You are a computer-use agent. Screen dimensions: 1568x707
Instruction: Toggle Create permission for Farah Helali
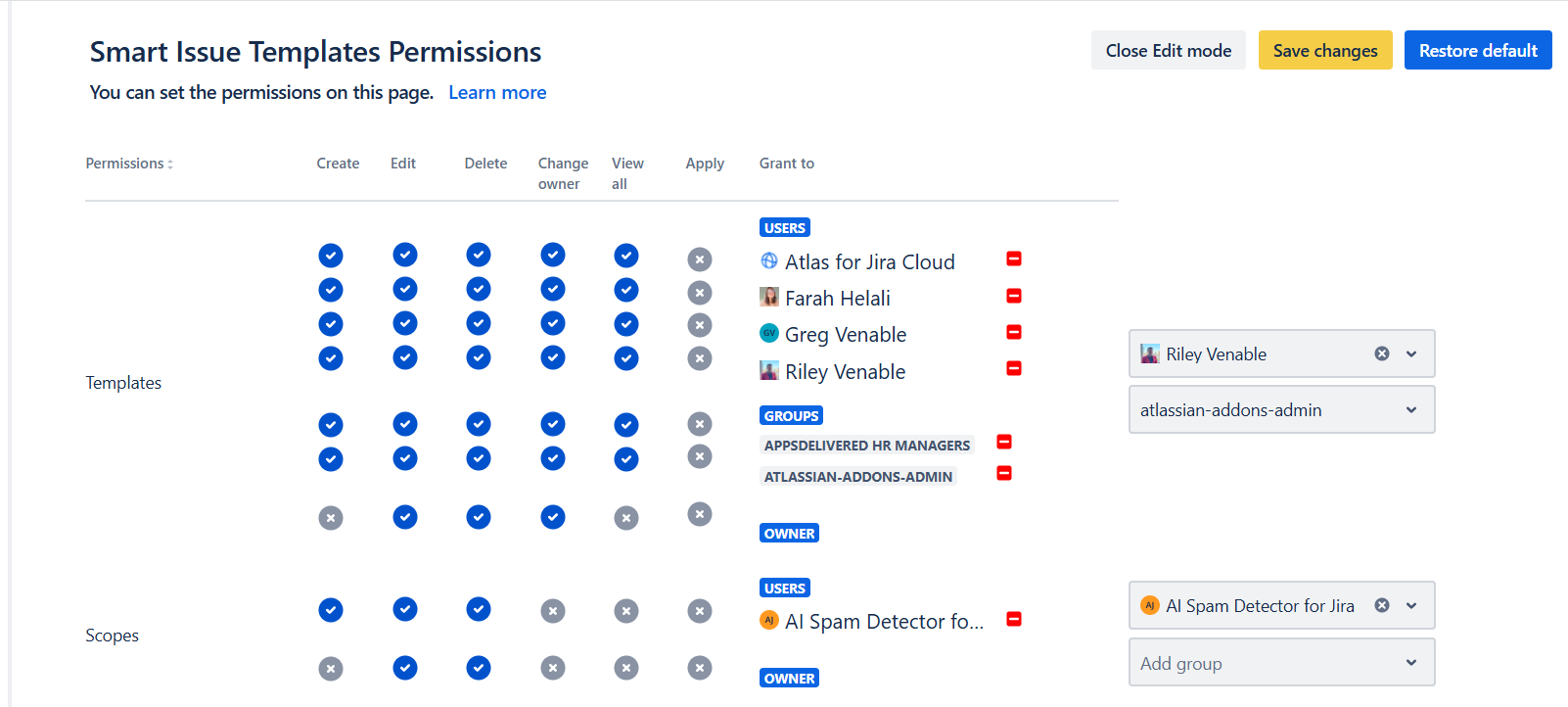click(x=331, y=290)
